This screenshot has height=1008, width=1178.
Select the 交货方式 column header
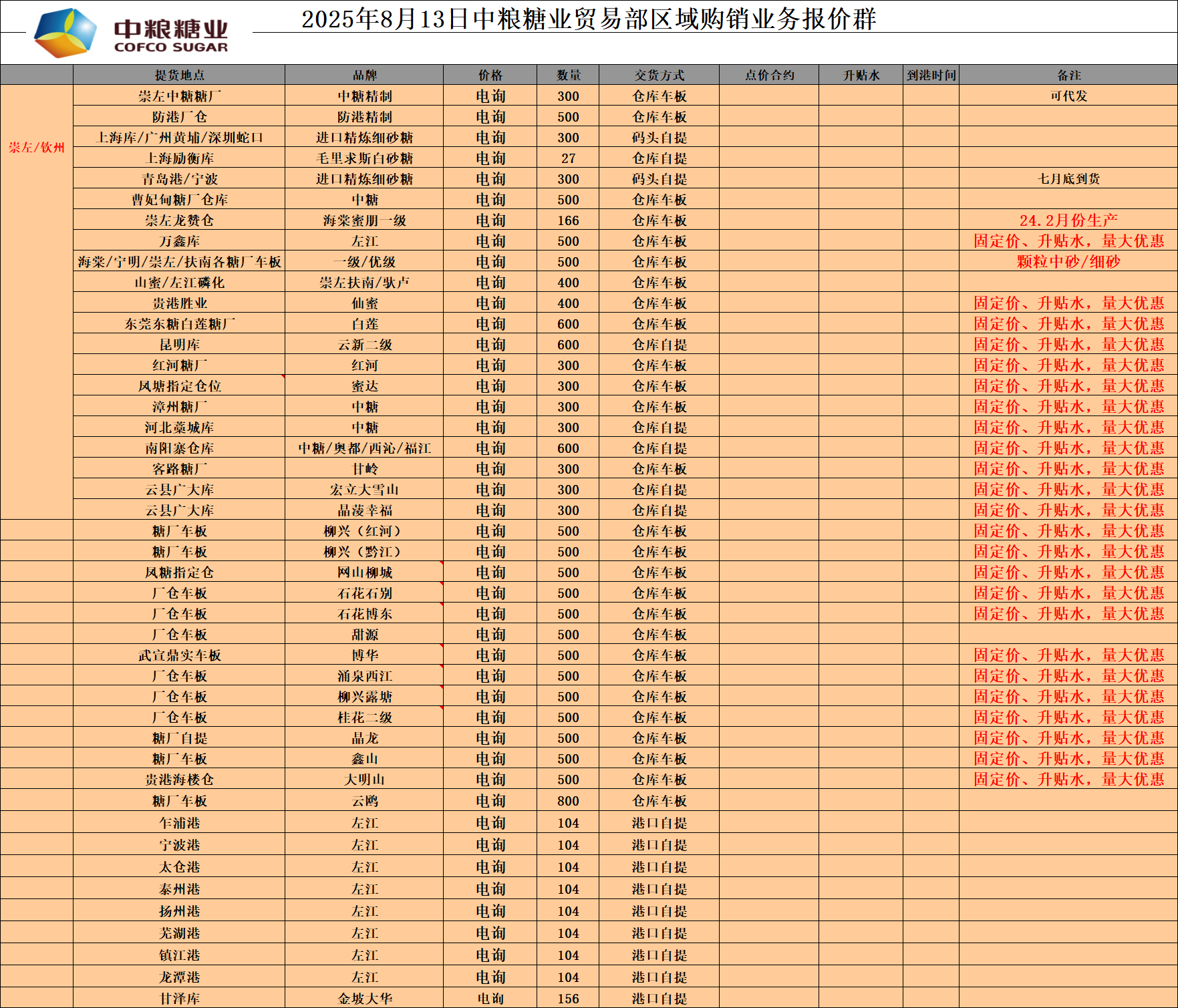(x=659, y=75)
